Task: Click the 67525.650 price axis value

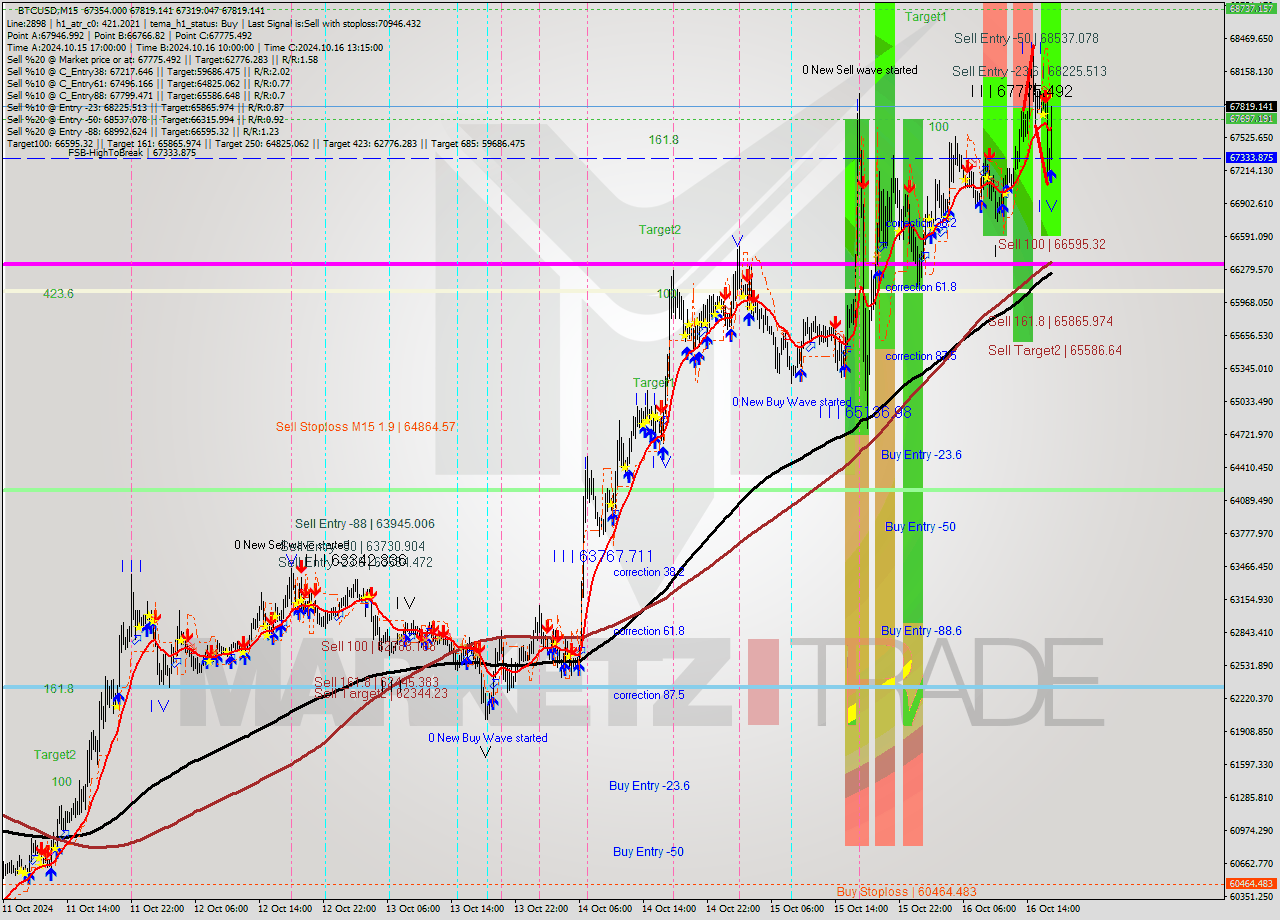Action: click(1251, 137)
